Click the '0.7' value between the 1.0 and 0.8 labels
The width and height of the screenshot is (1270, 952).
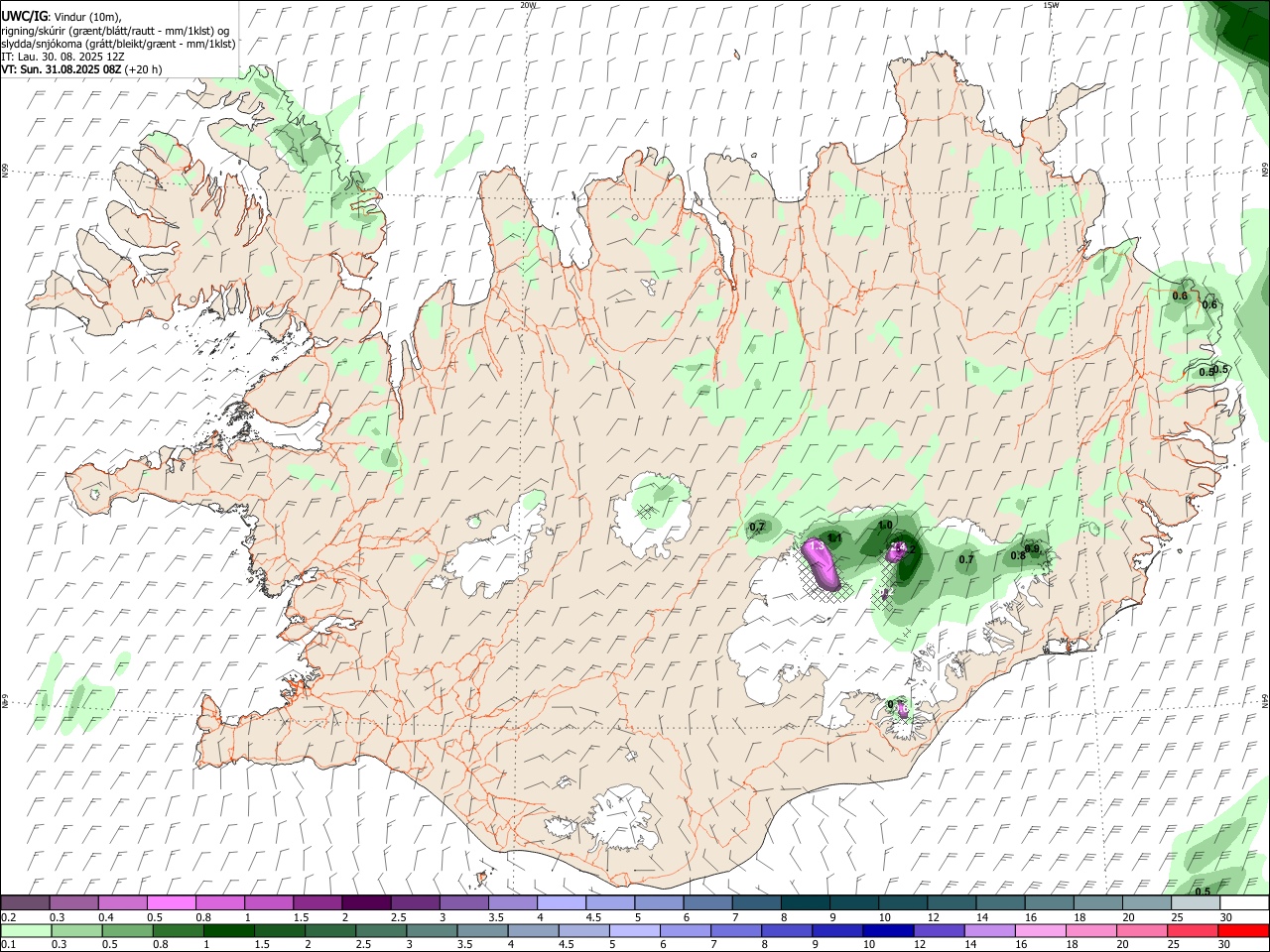pyautogui.click(x=966, y=560)
